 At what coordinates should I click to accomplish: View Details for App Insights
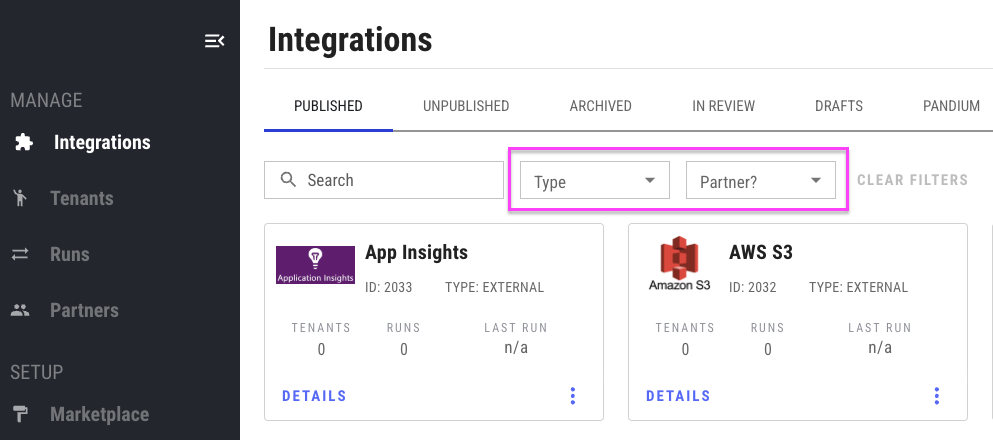click(314, 396)
